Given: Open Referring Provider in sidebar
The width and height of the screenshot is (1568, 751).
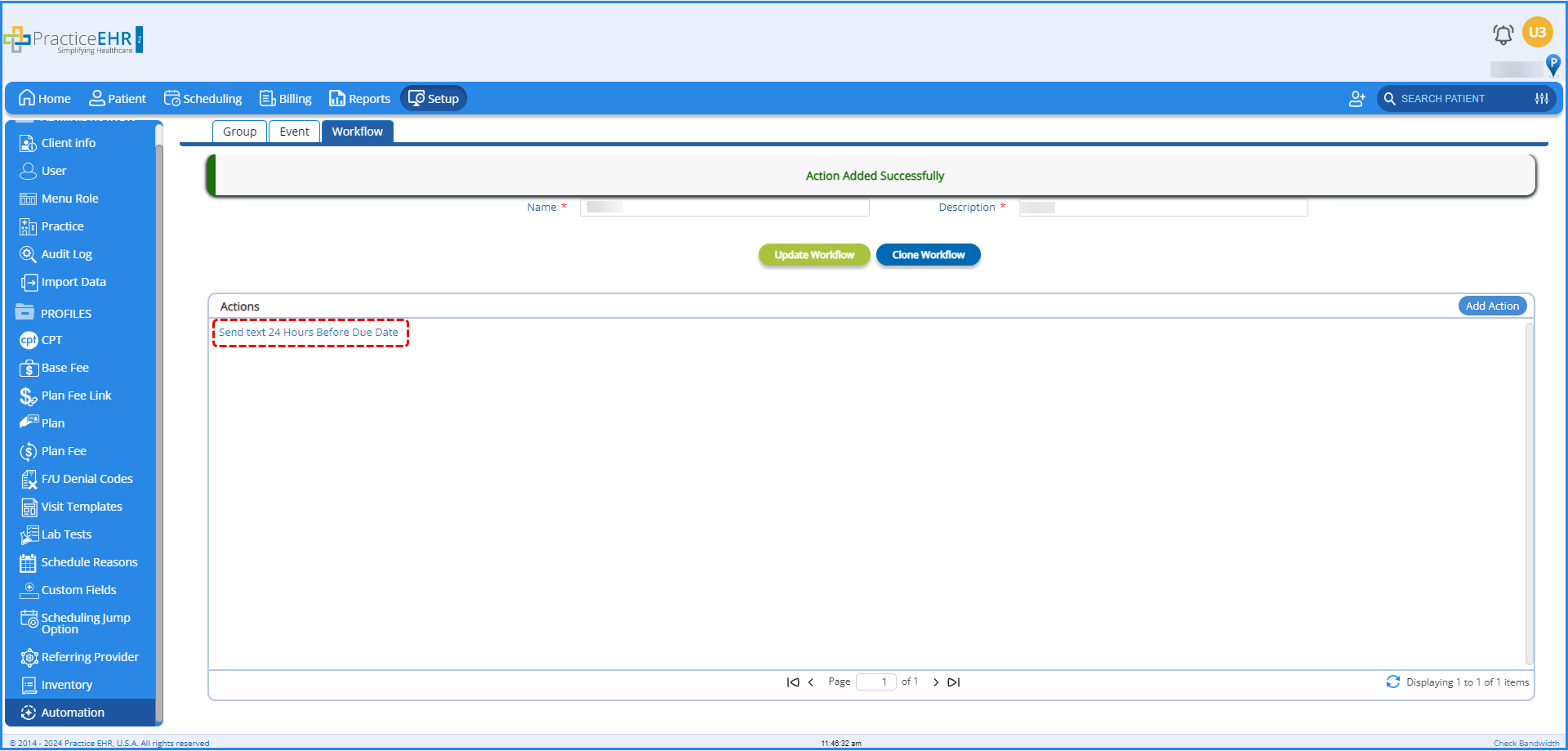Looking at the screenshot, I should 79,657.
